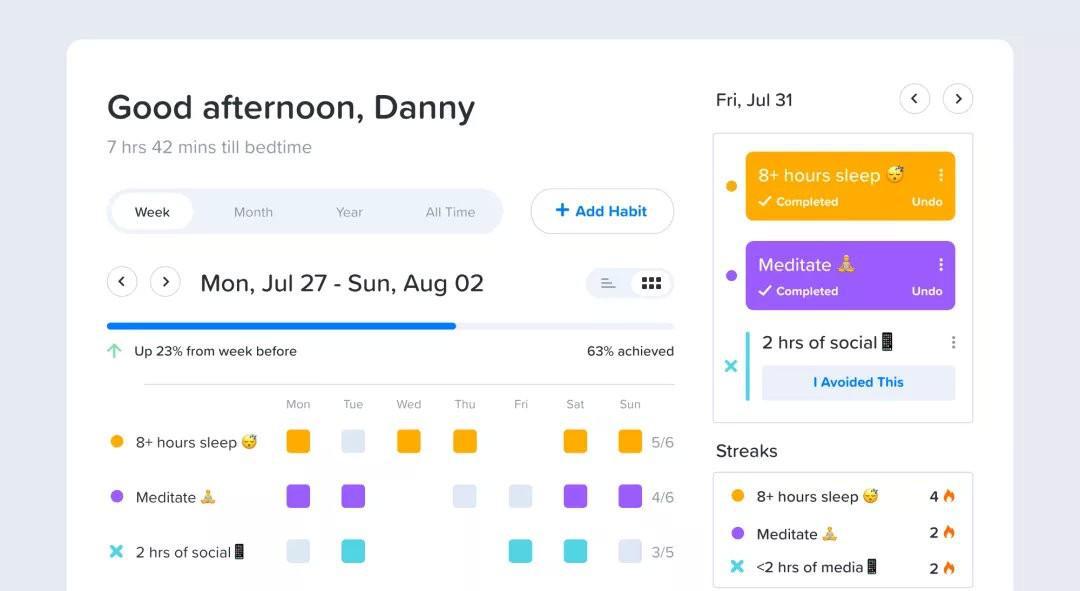The width and height of the screenshot is (1080, 591).
Task: Open options menu on 2 hrs of social card
Action: click(953, 342)
